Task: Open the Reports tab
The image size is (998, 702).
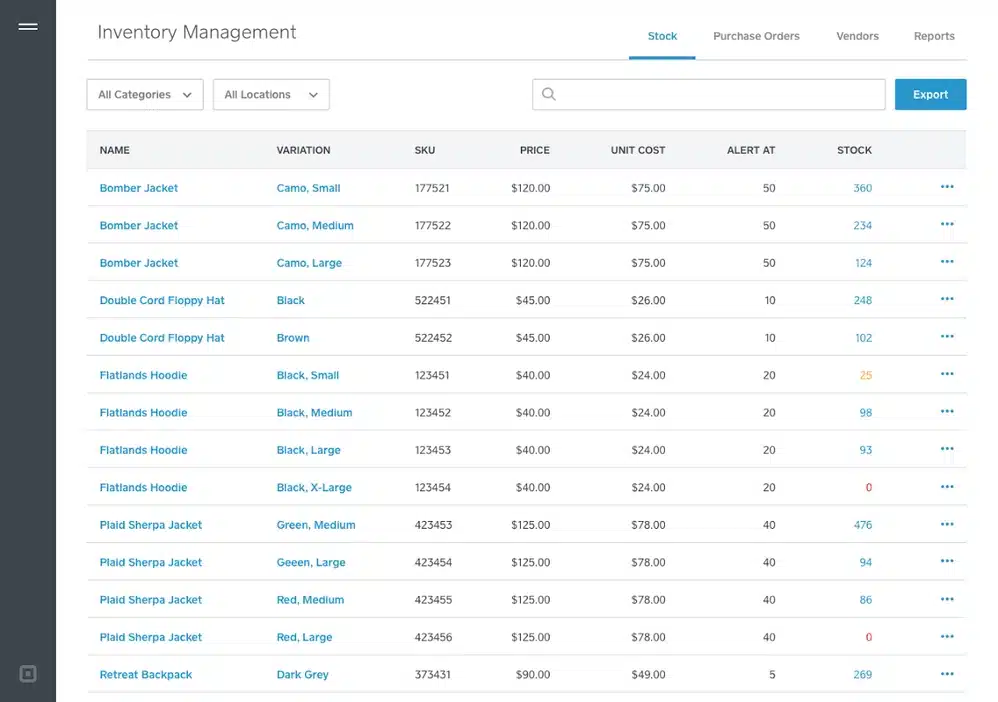Action: pyautogui.click(x=933, y=36)
